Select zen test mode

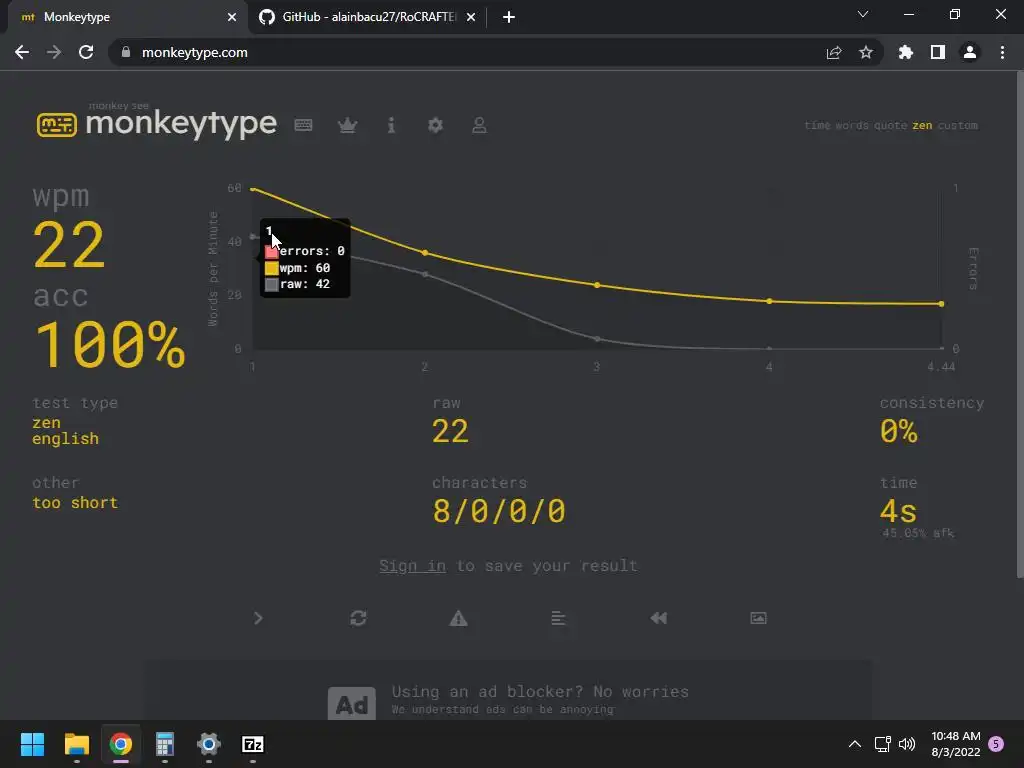pos(922,125)
